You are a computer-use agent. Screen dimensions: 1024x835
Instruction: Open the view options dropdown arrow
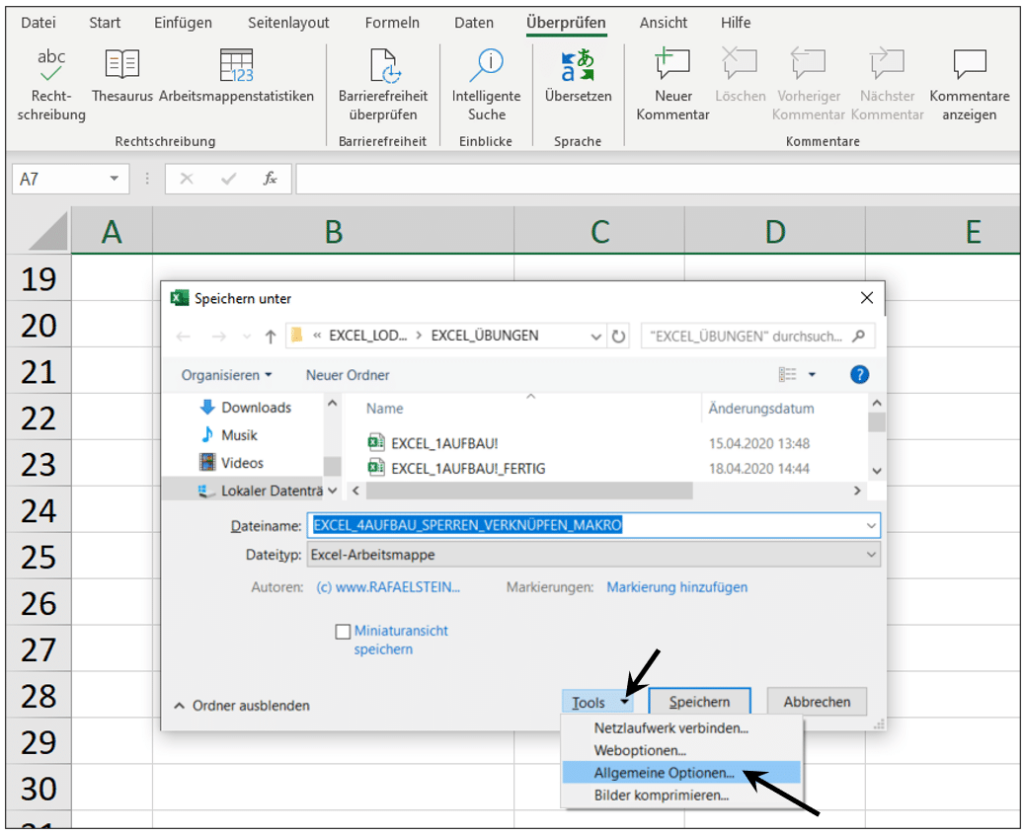click(812, 375)
